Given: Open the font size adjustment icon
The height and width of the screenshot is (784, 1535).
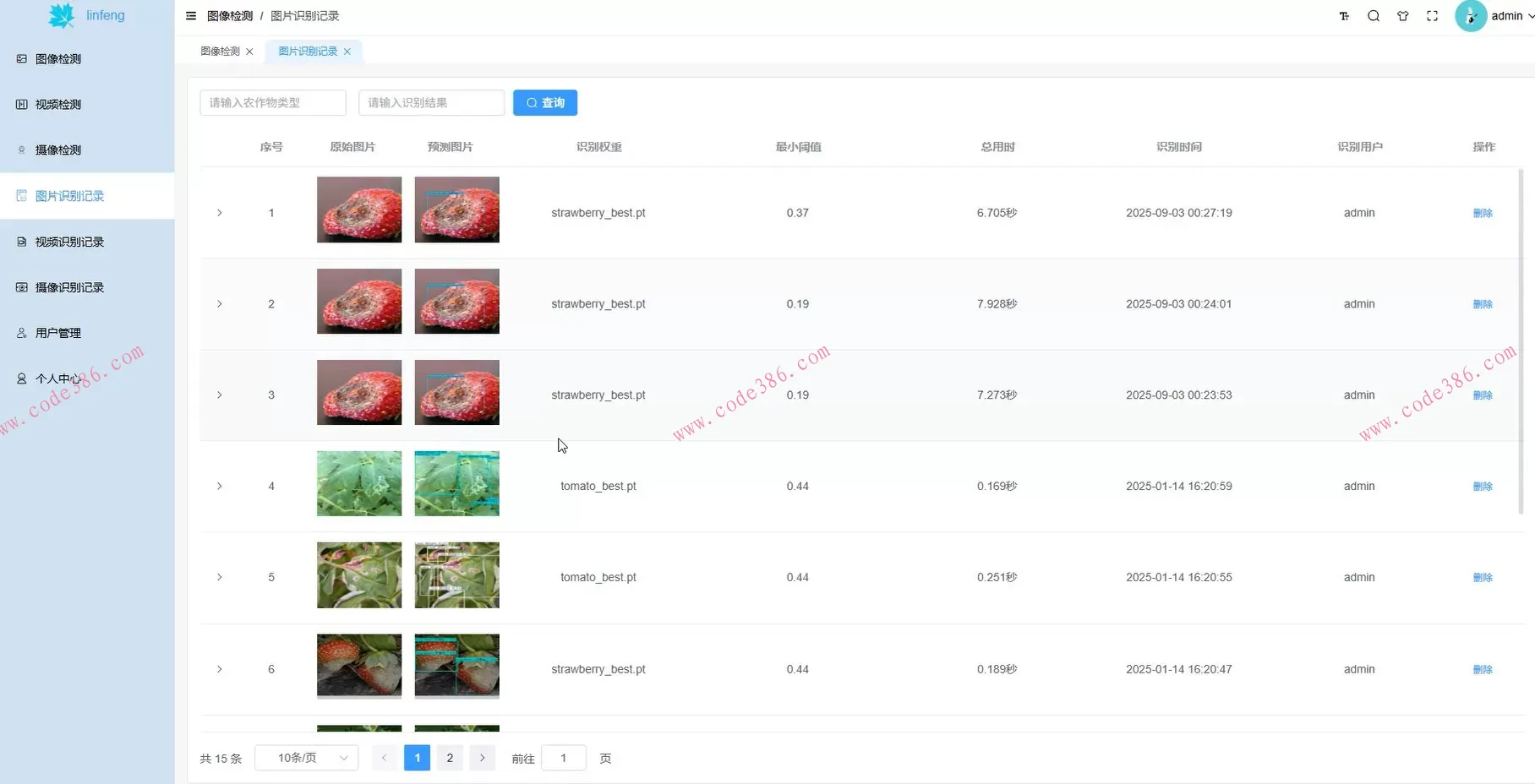Looking at the screenshot, I should [1344, 16].
